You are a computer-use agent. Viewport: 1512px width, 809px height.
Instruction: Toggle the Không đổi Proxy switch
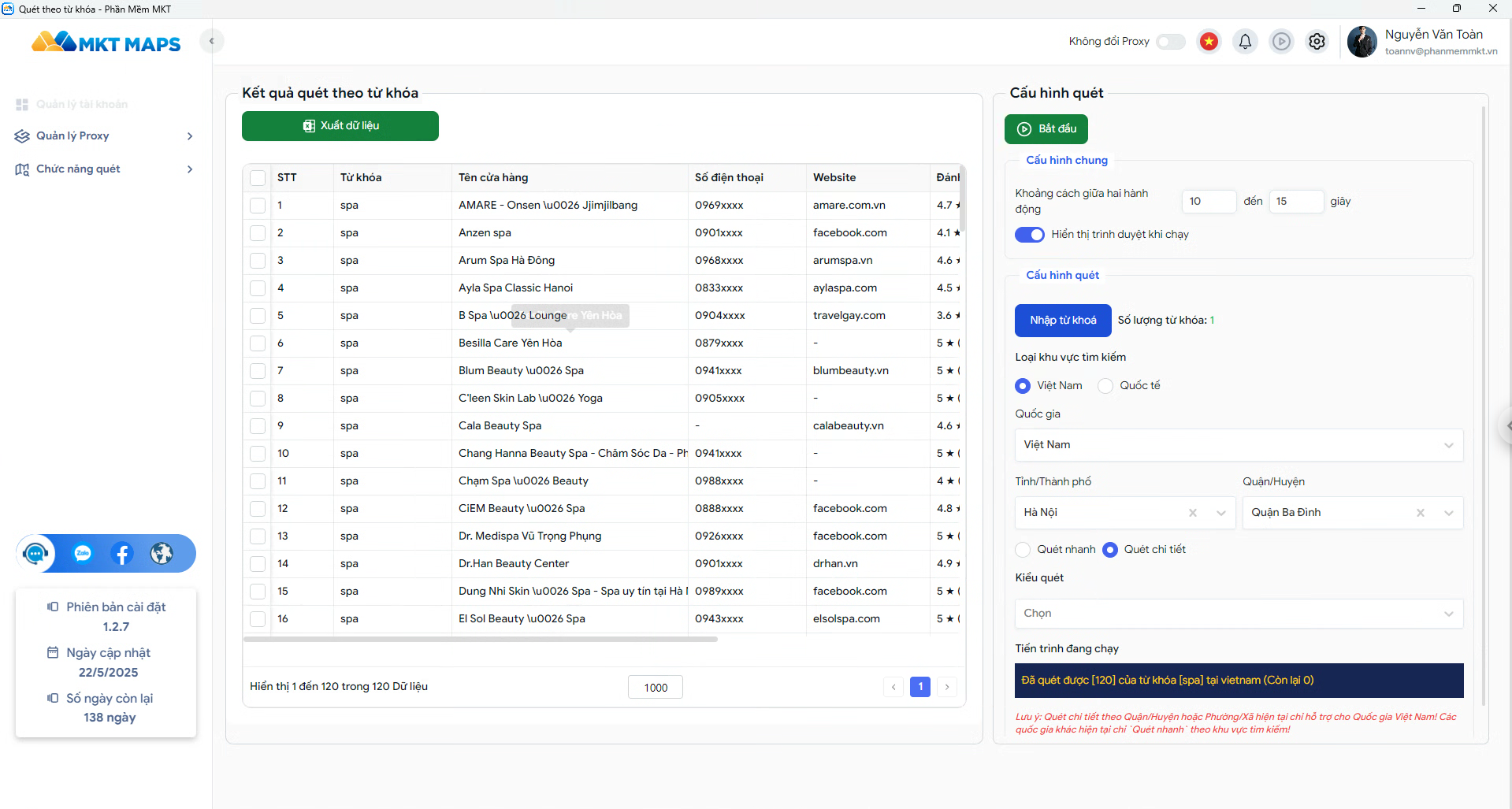pos(1170,42)
